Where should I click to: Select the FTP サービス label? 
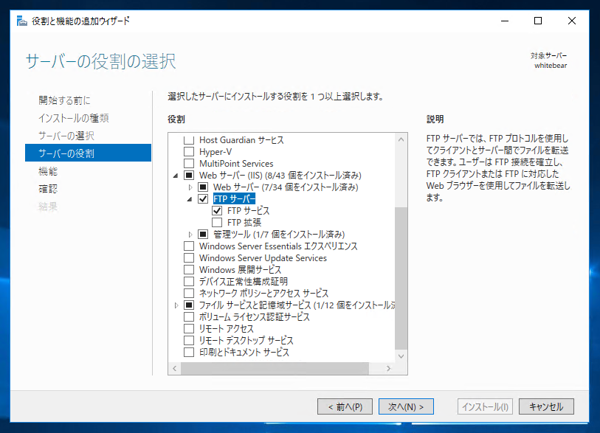pos(248,211)
